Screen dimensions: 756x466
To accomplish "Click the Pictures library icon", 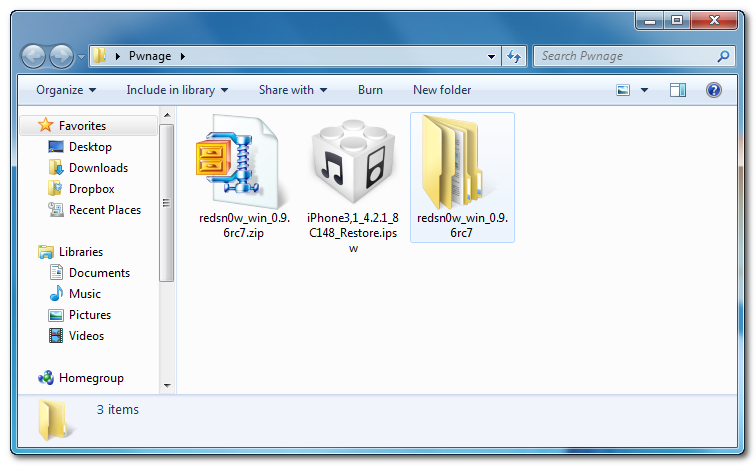I will pyautogui.click(x=56, y=315).
